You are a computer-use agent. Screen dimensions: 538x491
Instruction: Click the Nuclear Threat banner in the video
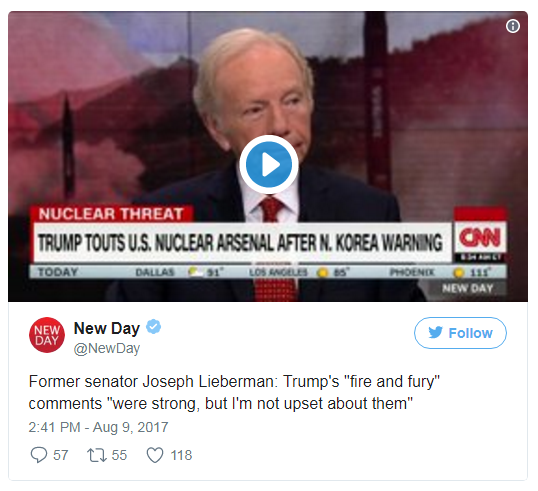pos(111,214)
